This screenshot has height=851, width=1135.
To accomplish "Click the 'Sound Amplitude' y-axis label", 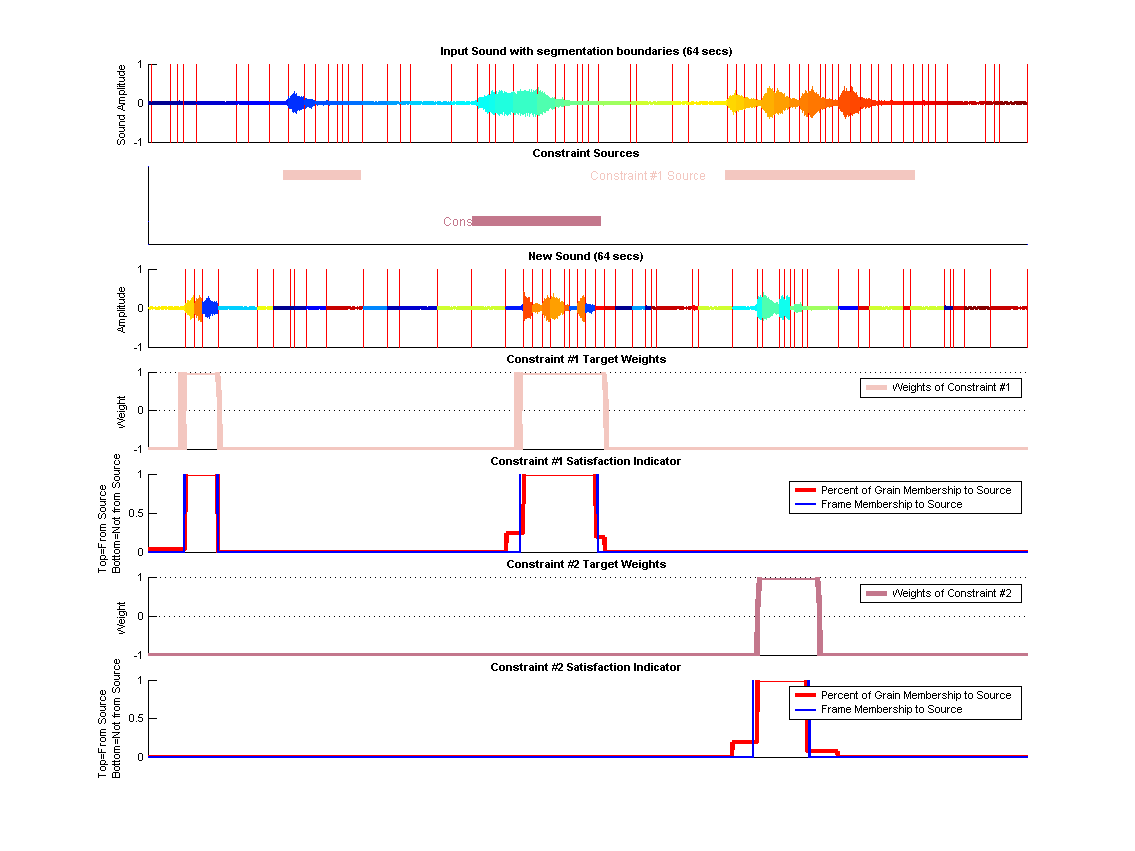I will point(122,104).
